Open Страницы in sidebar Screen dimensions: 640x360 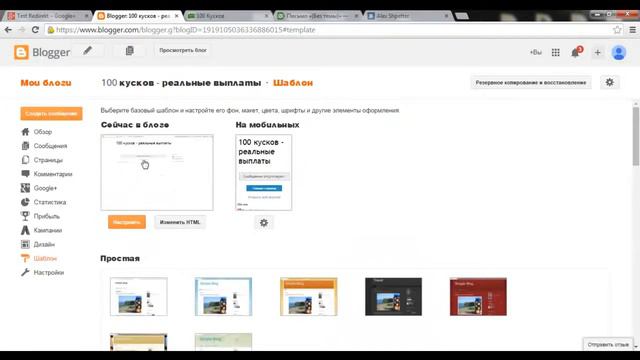coord(42,160)
